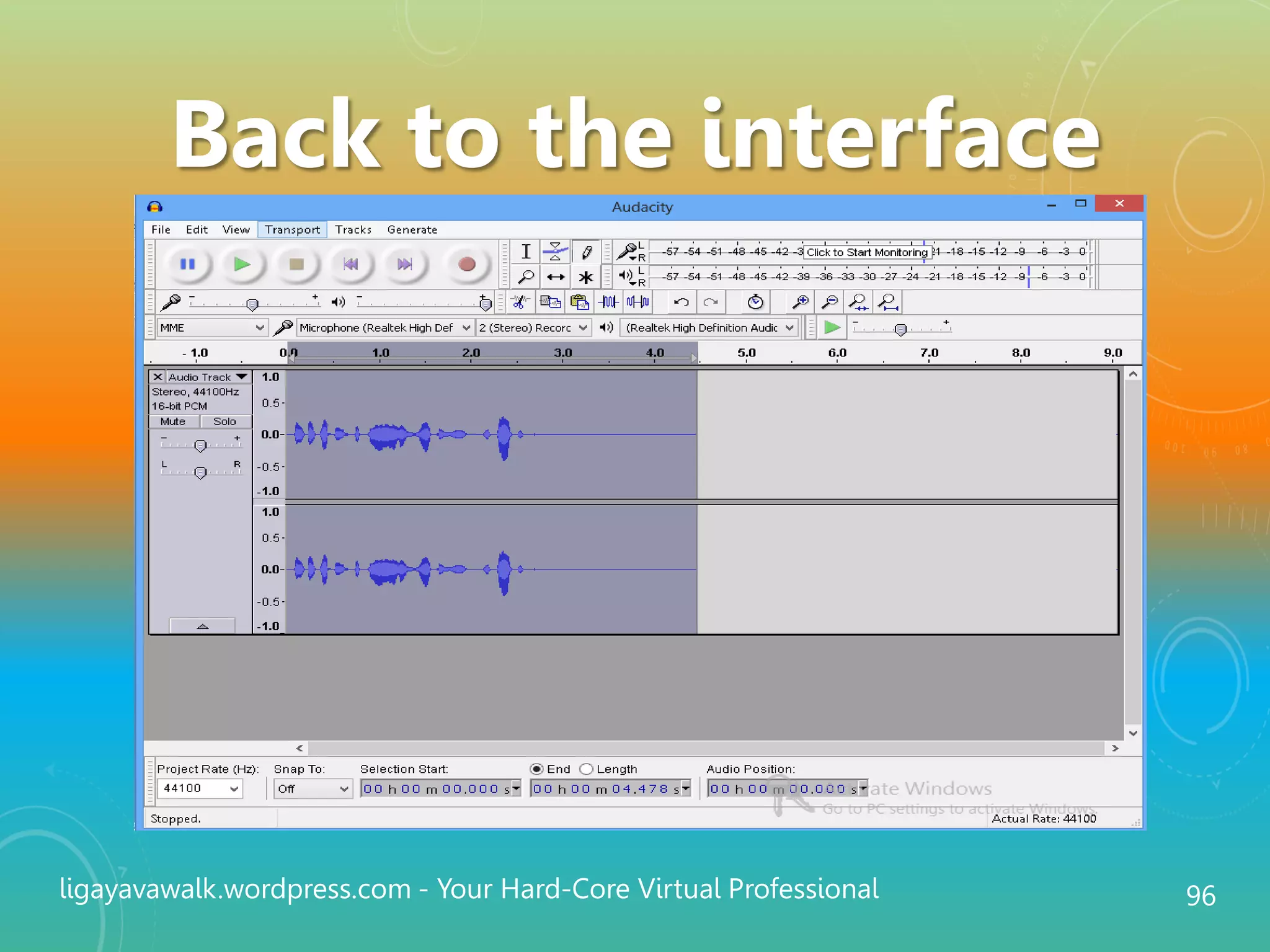1270x952 pixels.
Task: Click the horizontal scrollbar right arrow
Action: pyautogui.click(x=1115, y=748)
